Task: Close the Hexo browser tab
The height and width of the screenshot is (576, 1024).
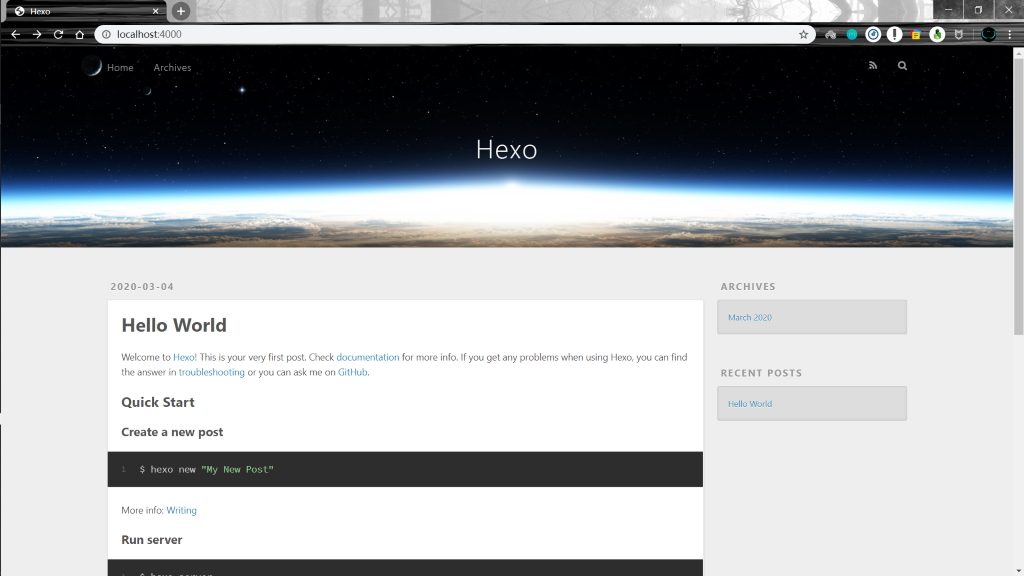Action: [x=155, y=11]
